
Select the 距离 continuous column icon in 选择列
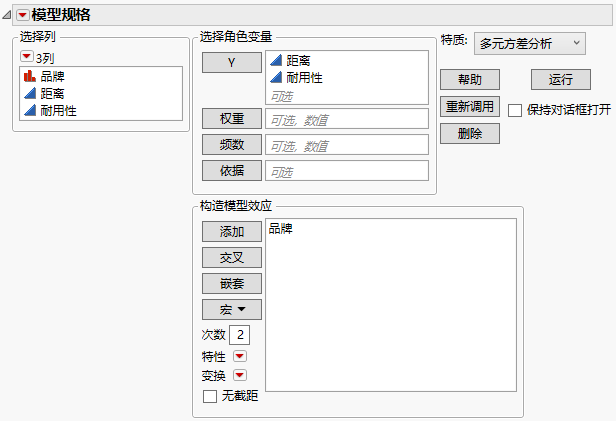[29, 93]
